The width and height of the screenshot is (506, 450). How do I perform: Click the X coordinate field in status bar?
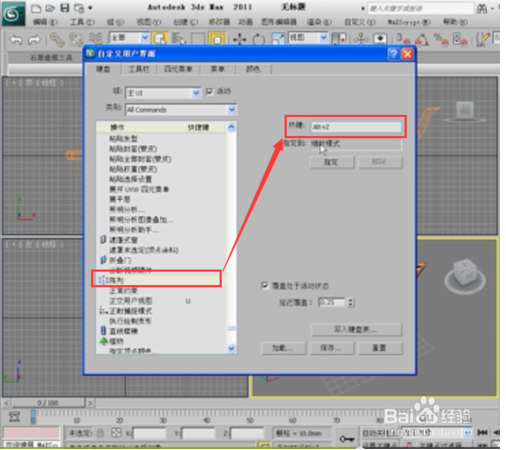coord(149,433)
